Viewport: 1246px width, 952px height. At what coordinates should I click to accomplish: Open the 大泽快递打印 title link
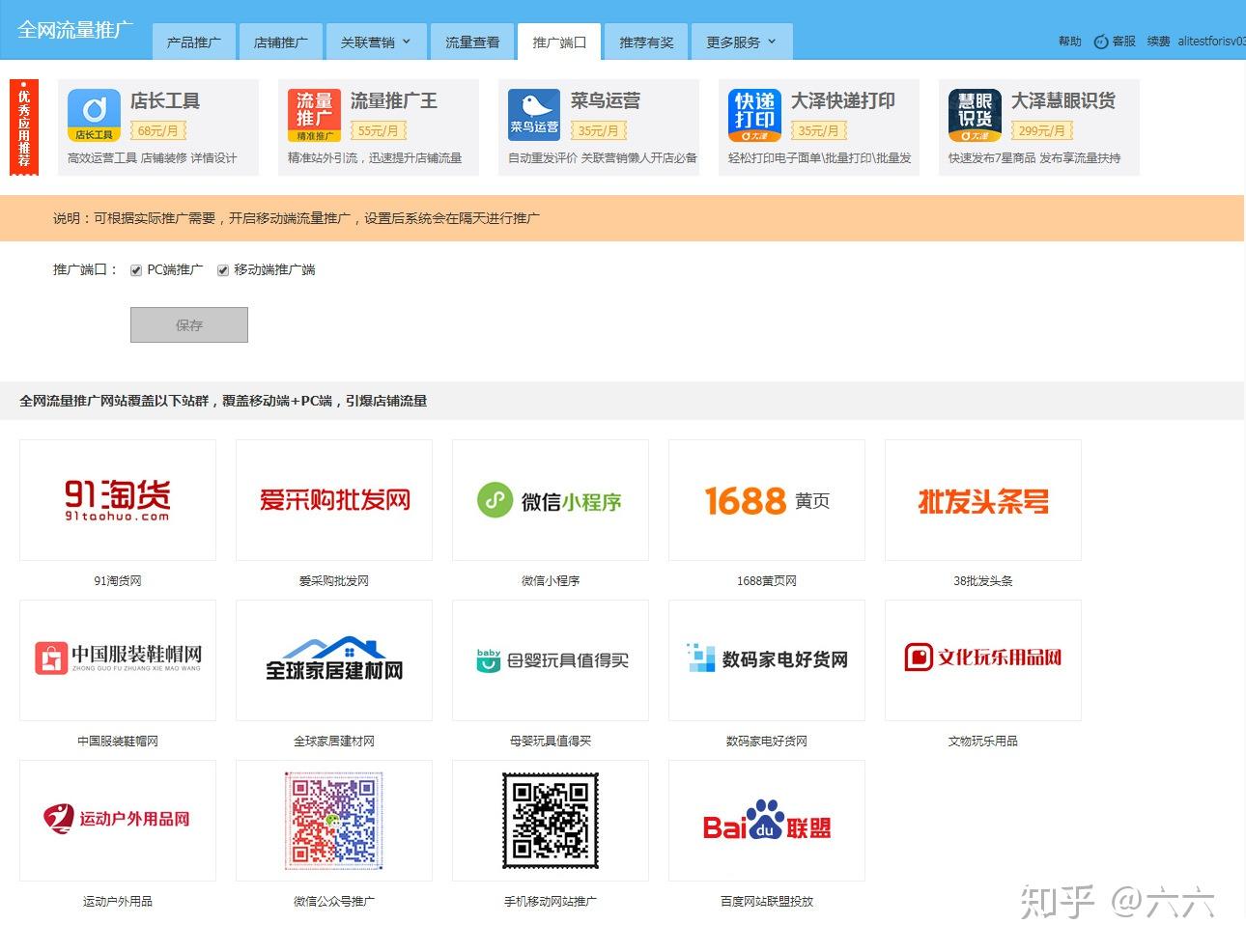coord(843,100)
